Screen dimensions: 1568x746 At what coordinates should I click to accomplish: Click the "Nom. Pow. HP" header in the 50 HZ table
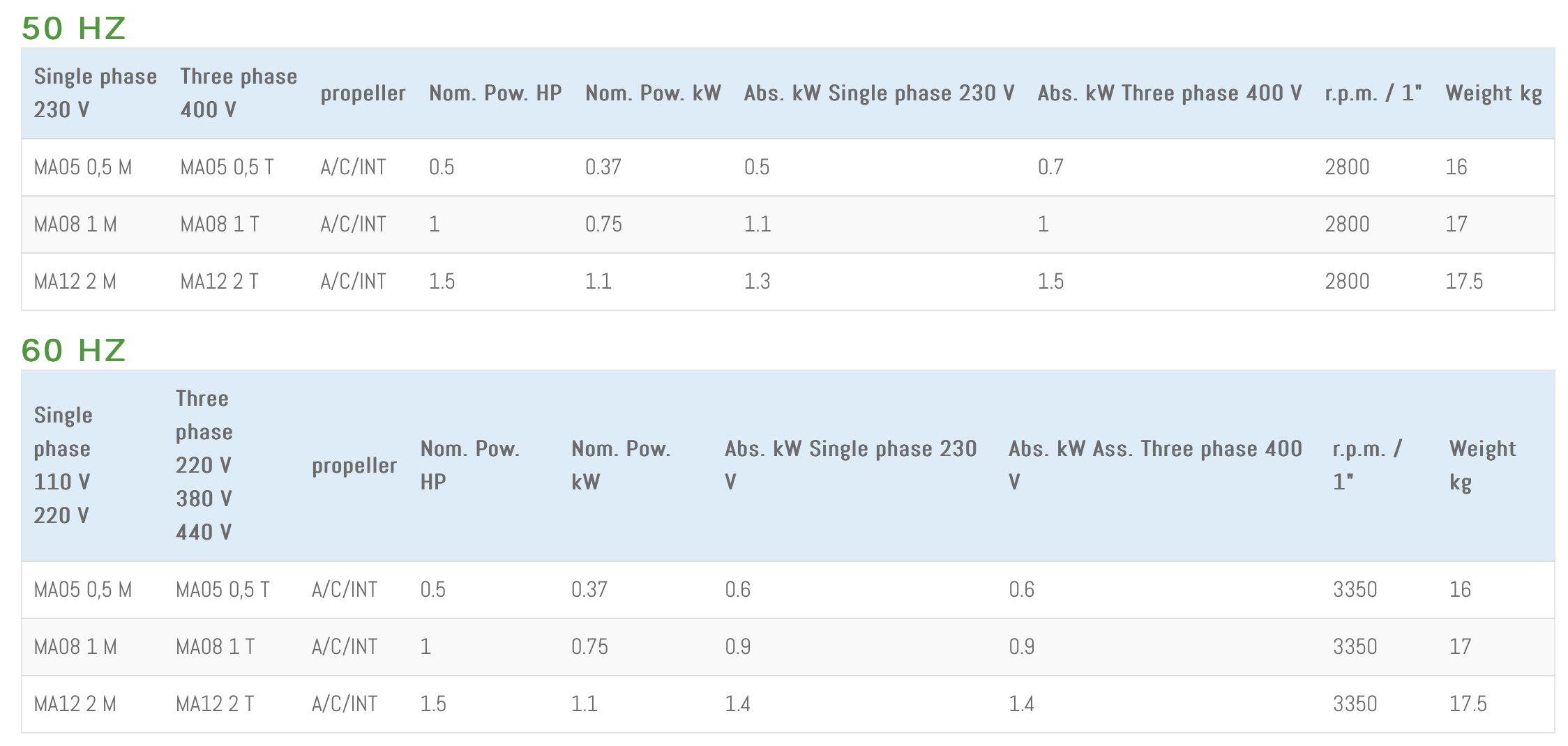point(495,93)
